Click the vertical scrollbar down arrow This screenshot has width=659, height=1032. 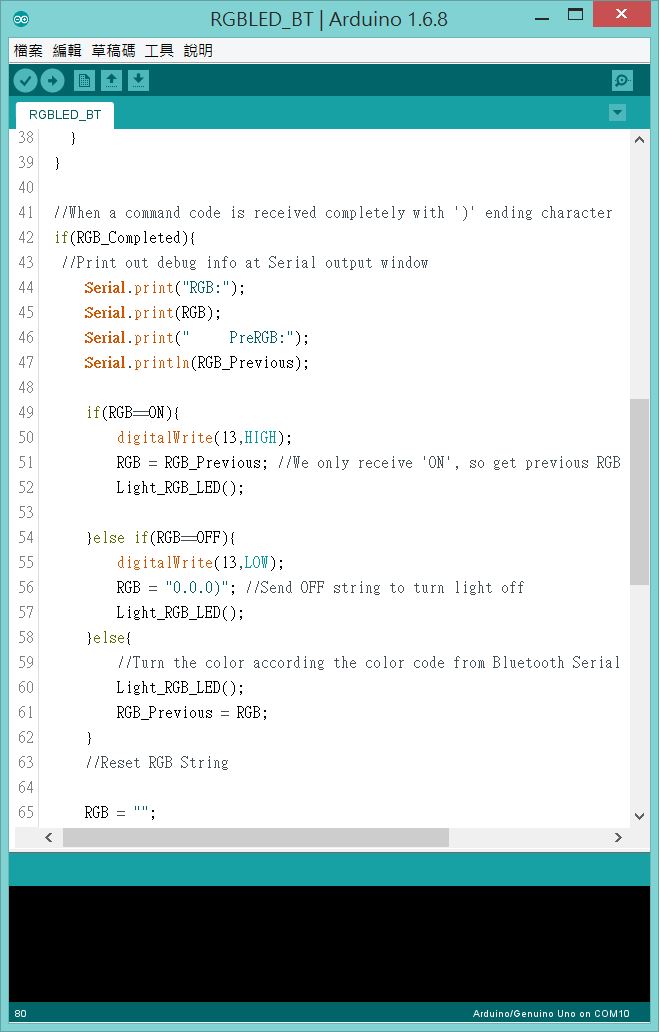639,816
